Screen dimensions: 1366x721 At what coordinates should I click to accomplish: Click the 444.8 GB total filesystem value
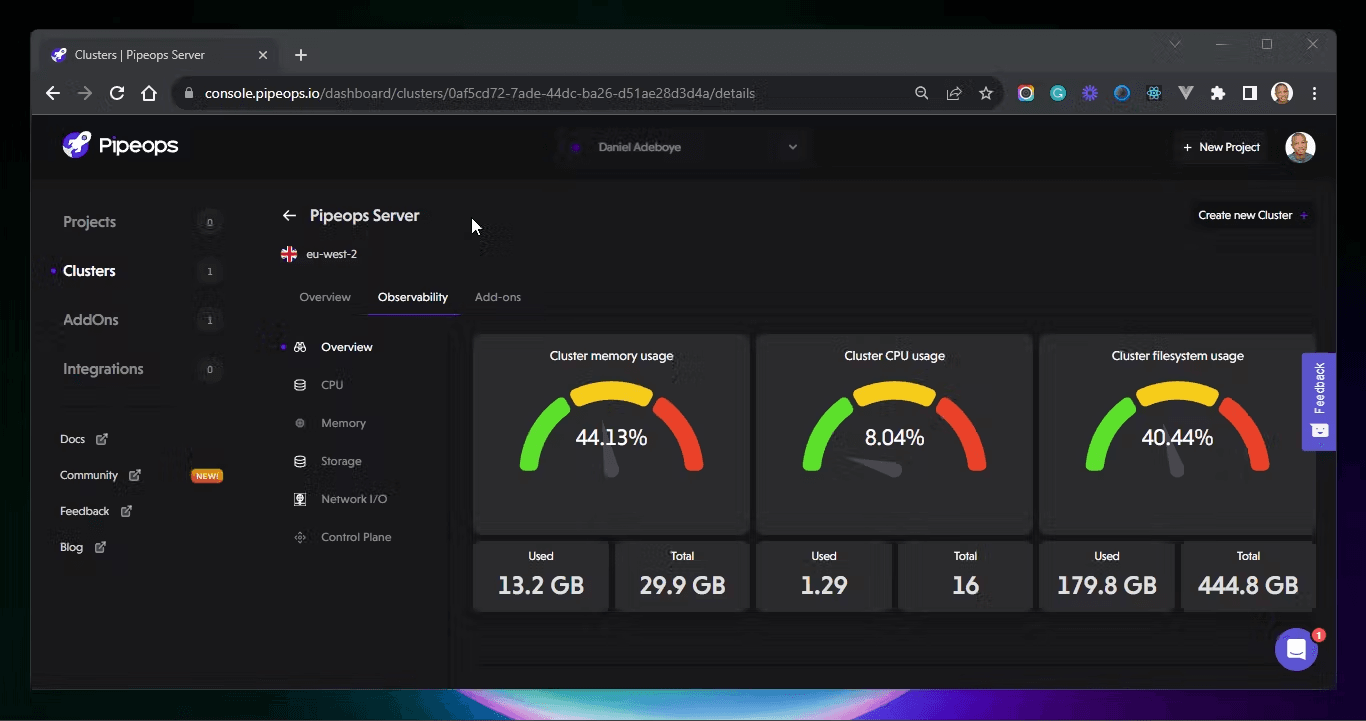tap(1248, 586)
